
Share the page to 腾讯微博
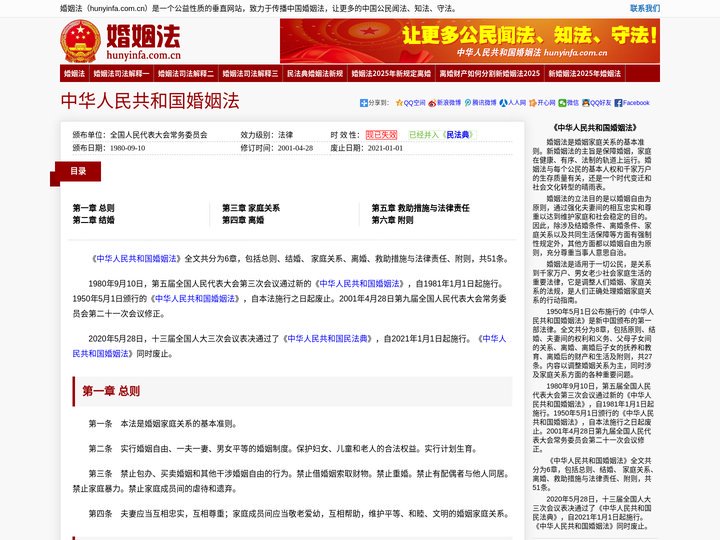[480, 103]
